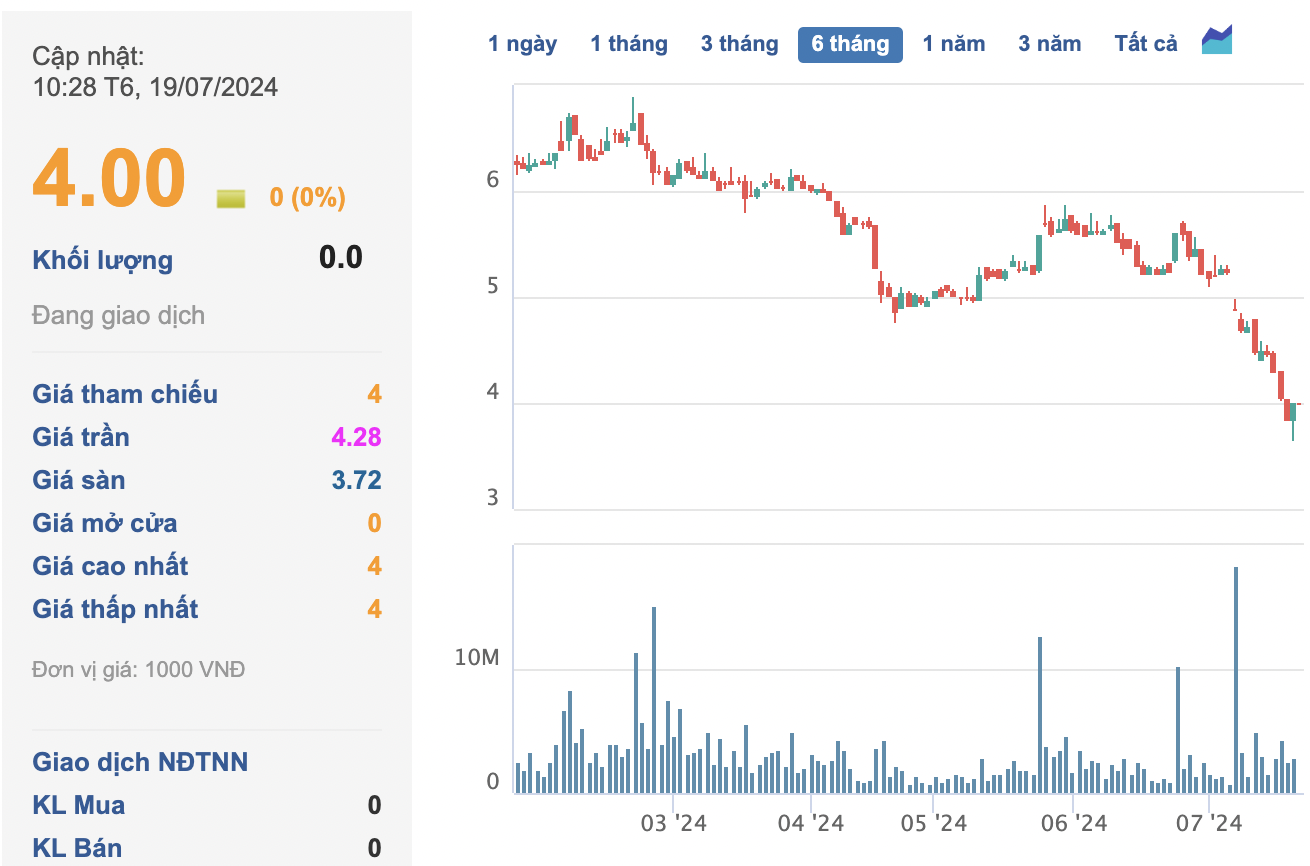Click the 03 '24 x-axis label
This screenshot has height=866, width=1310.
[x=673, y=823]
